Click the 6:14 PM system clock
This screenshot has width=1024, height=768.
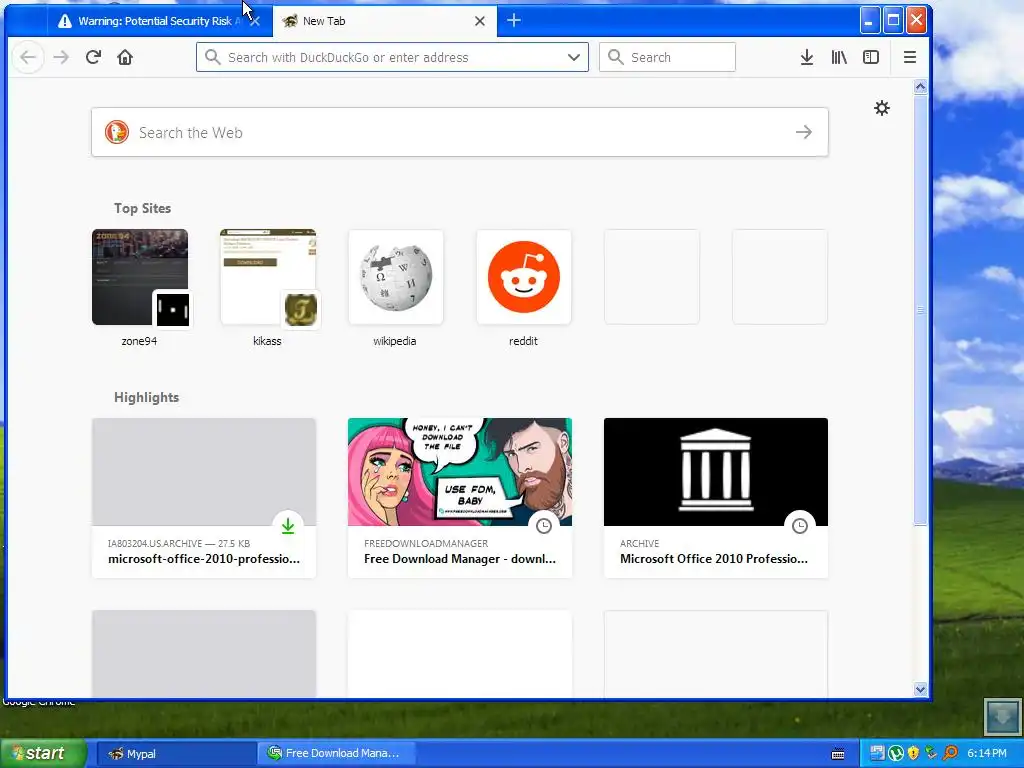987,754
